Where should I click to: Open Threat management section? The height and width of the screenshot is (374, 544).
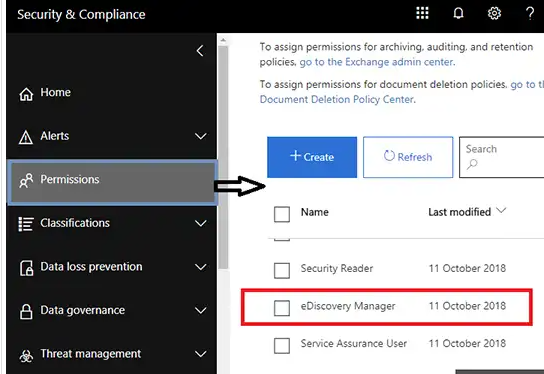[x=91, y=354]
